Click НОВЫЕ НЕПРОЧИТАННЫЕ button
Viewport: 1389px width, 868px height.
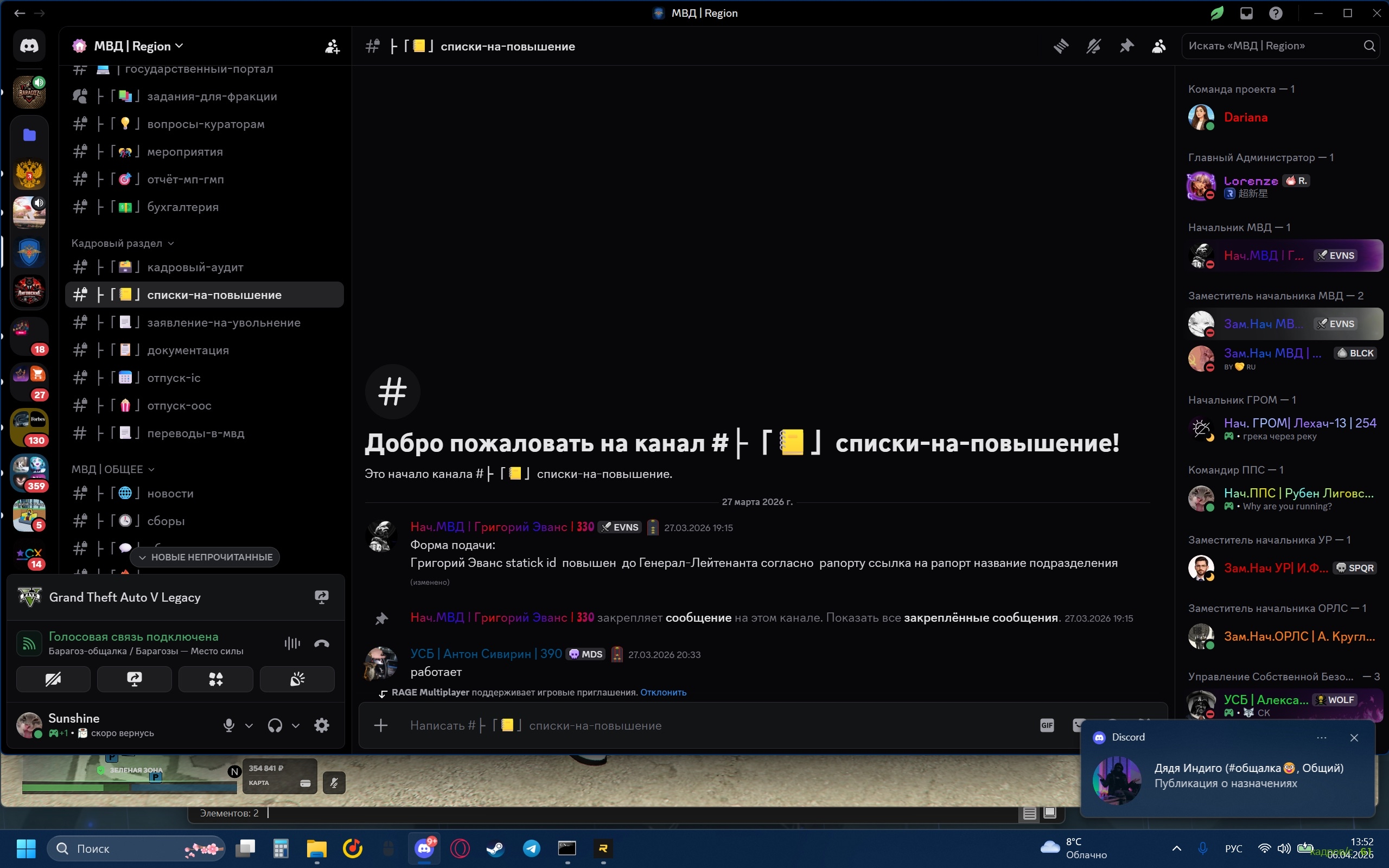click(205, 557)
